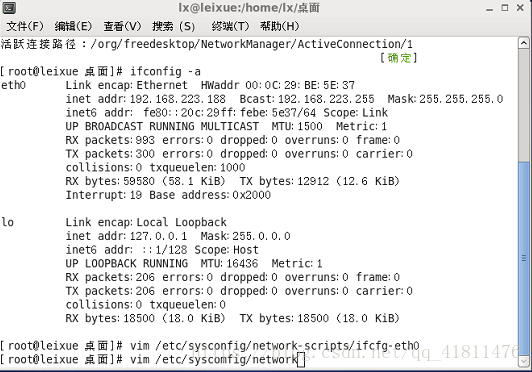The width and height of the screenshot is (532, 372).
Task: Click 'txqueuelen:1000' text
Action: coord(197,168)
